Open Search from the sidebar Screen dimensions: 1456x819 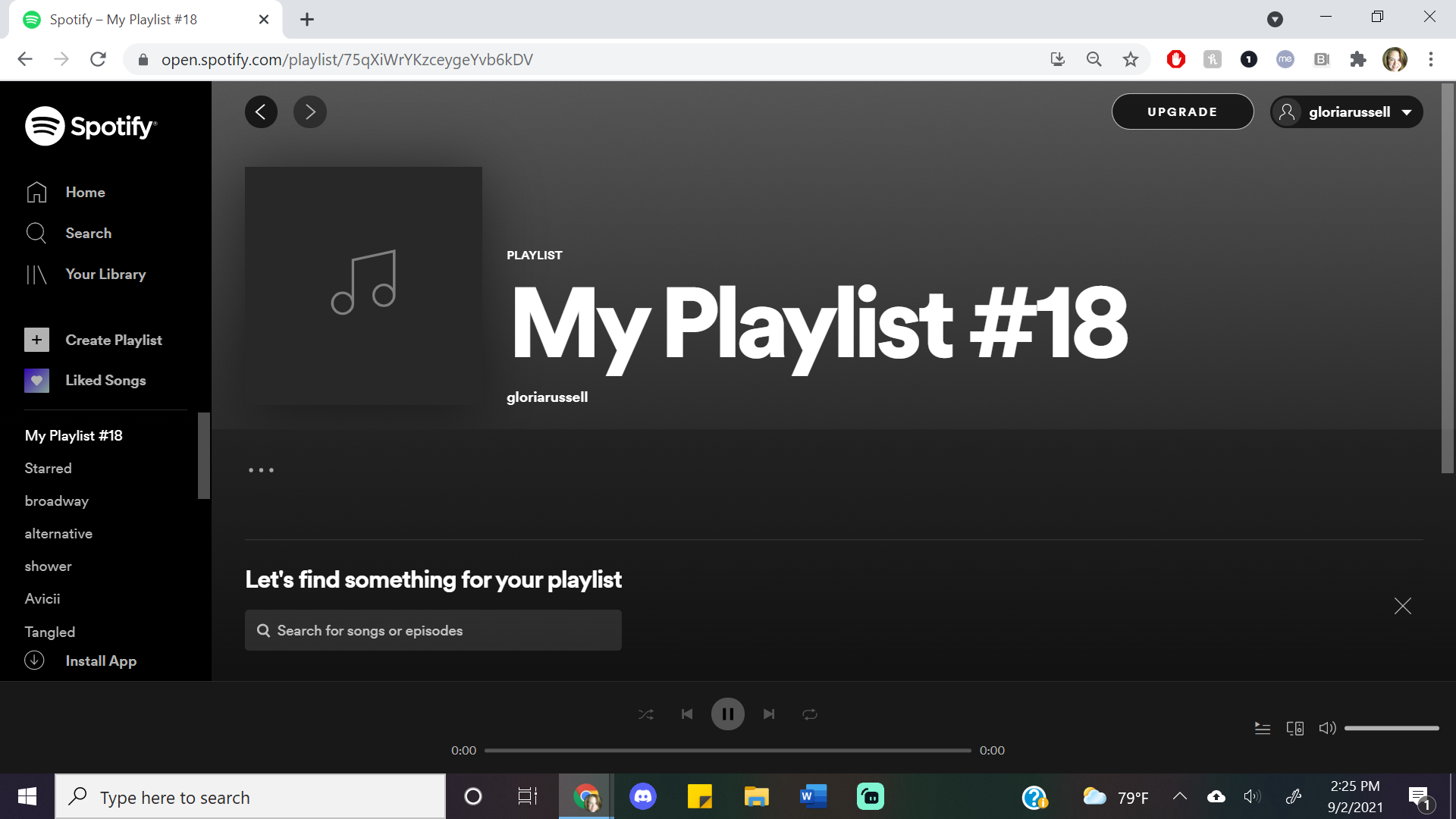pos(87,234)
